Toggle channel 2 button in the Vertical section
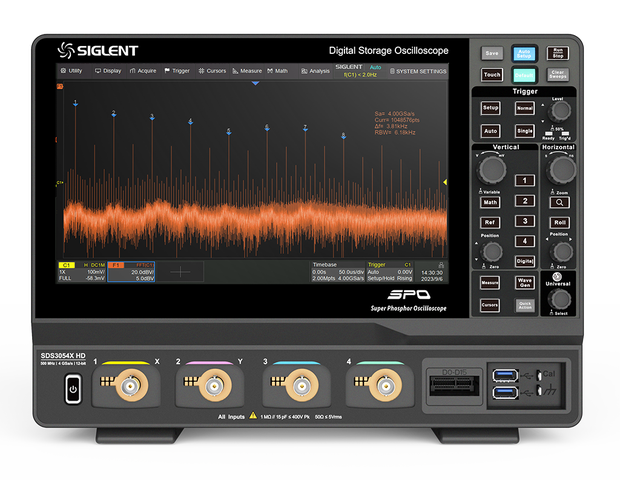The image size is (620, 480). pos(525,201)
